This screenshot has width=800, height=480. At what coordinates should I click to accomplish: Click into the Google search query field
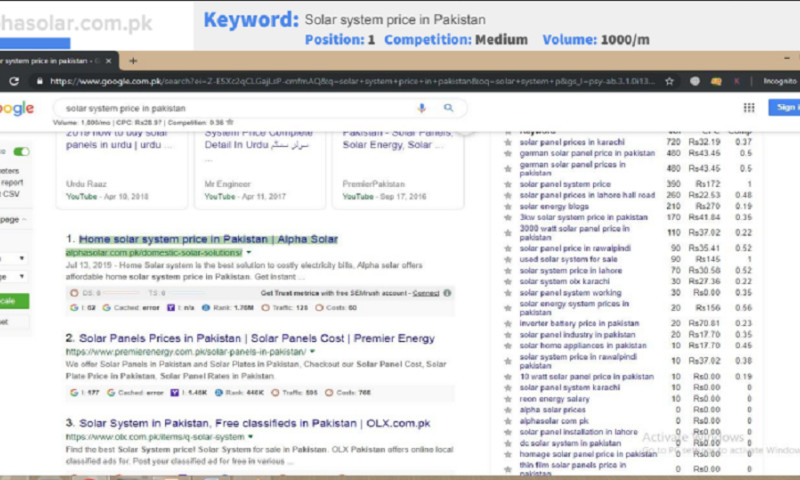(x=230, y=108)
